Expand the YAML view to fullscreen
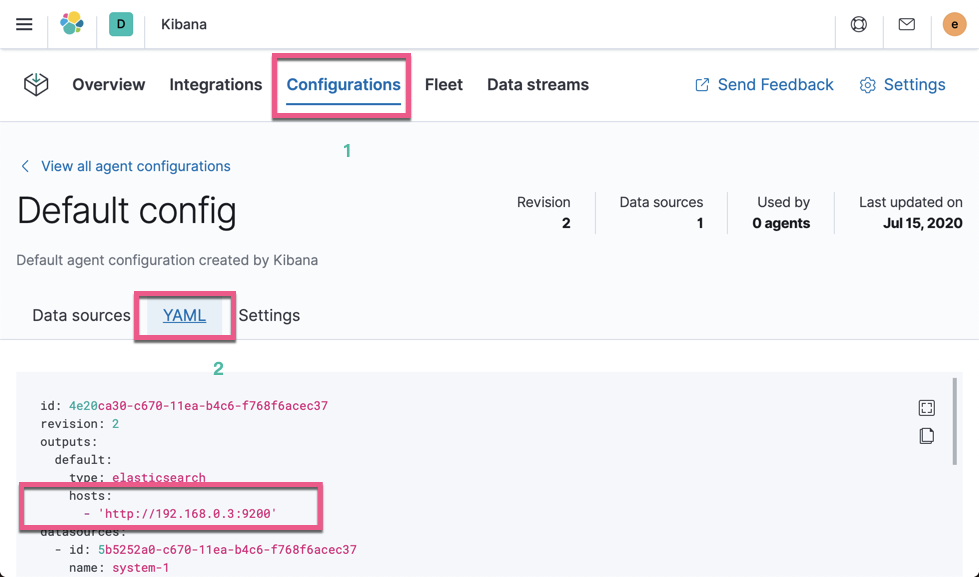979x577 pixels. [x=926, y=407]
